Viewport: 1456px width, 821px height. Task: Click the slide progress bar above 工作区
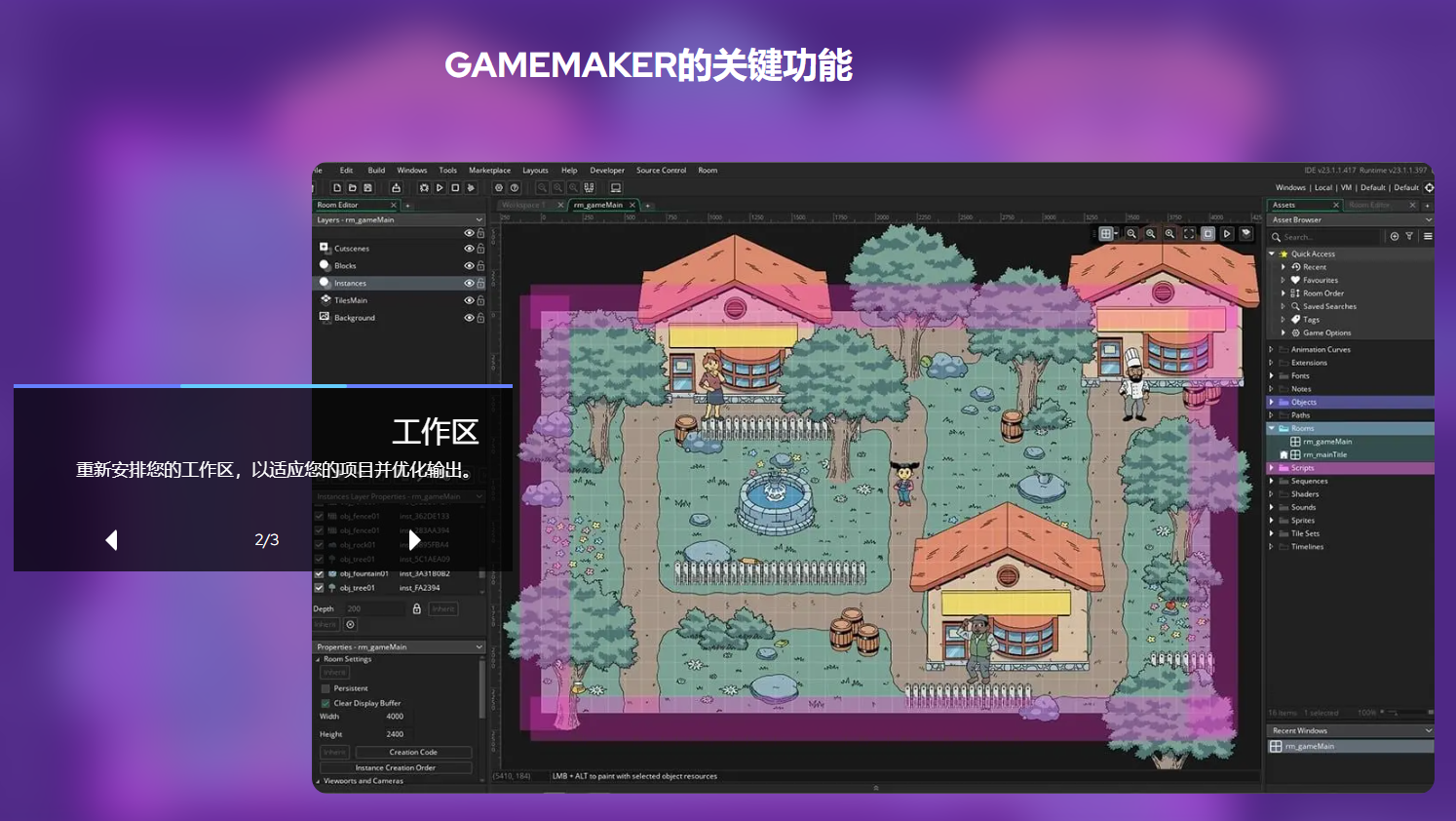[263, 386]
